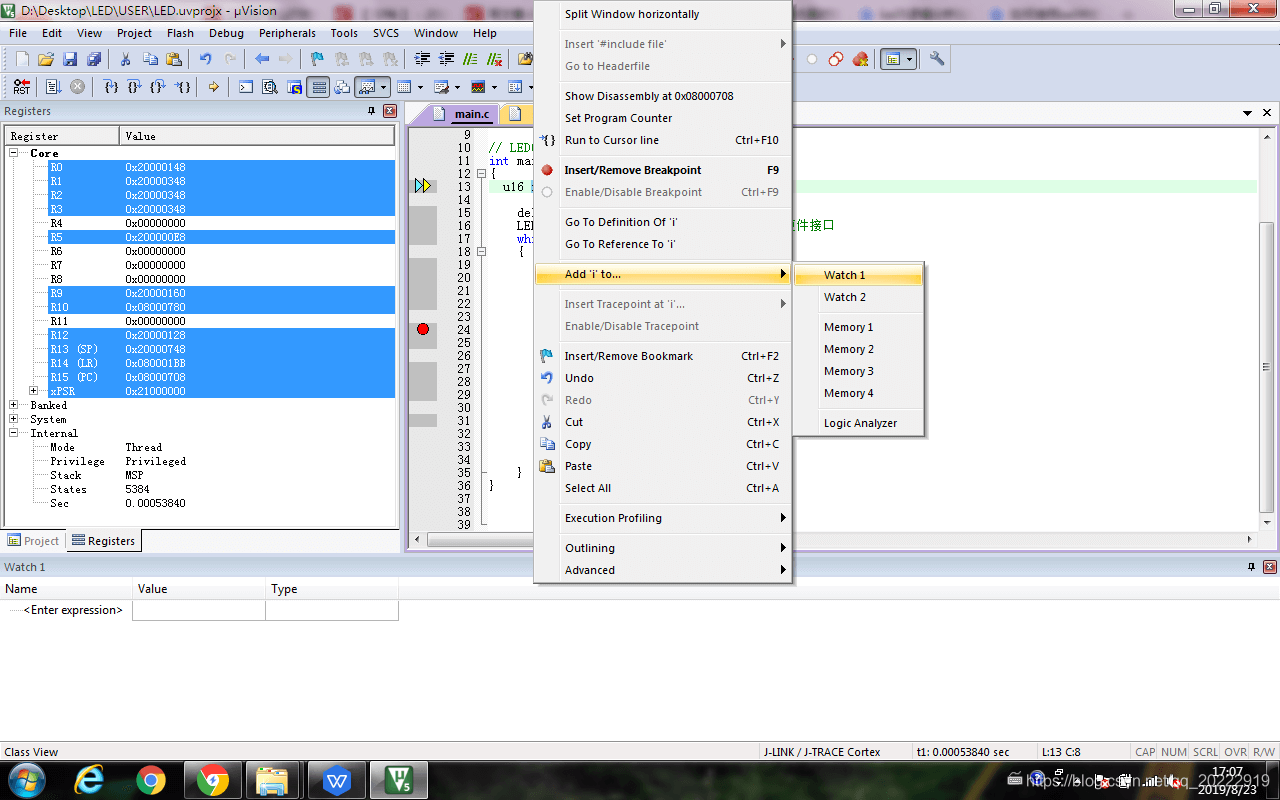Viewport: 1280px width, 800px height.
Task: Click the Indent selection toolbar icon
Action: coord(422,59)
